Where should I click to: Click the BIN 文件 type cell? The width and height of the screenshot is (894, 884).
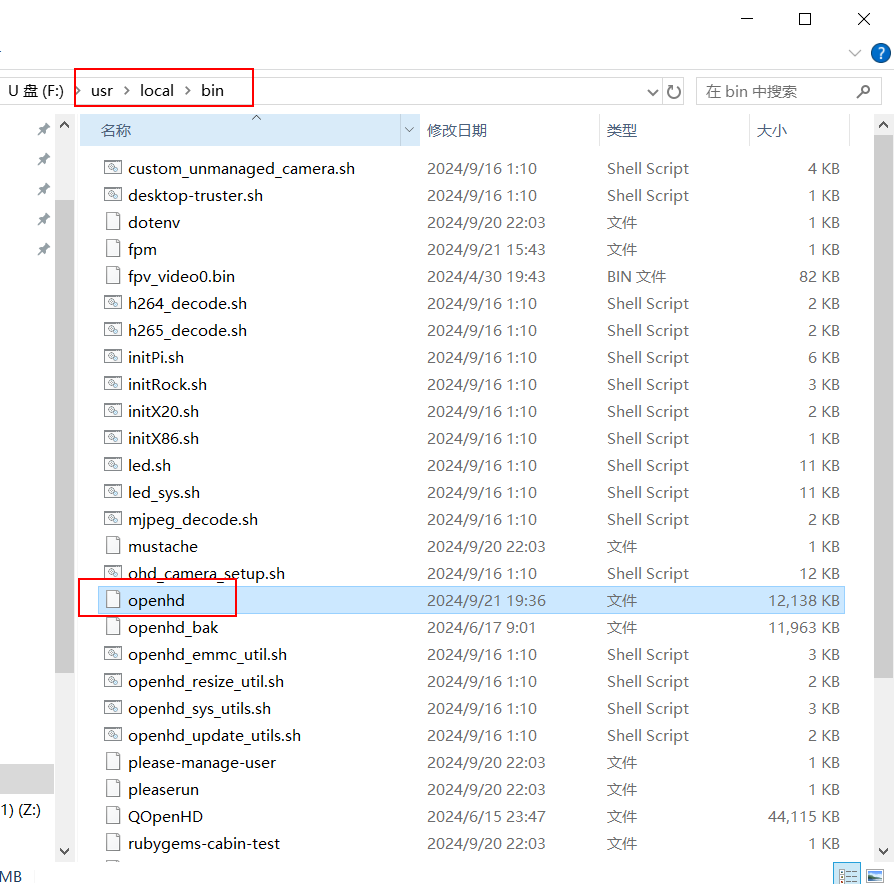tap(636, 277)
